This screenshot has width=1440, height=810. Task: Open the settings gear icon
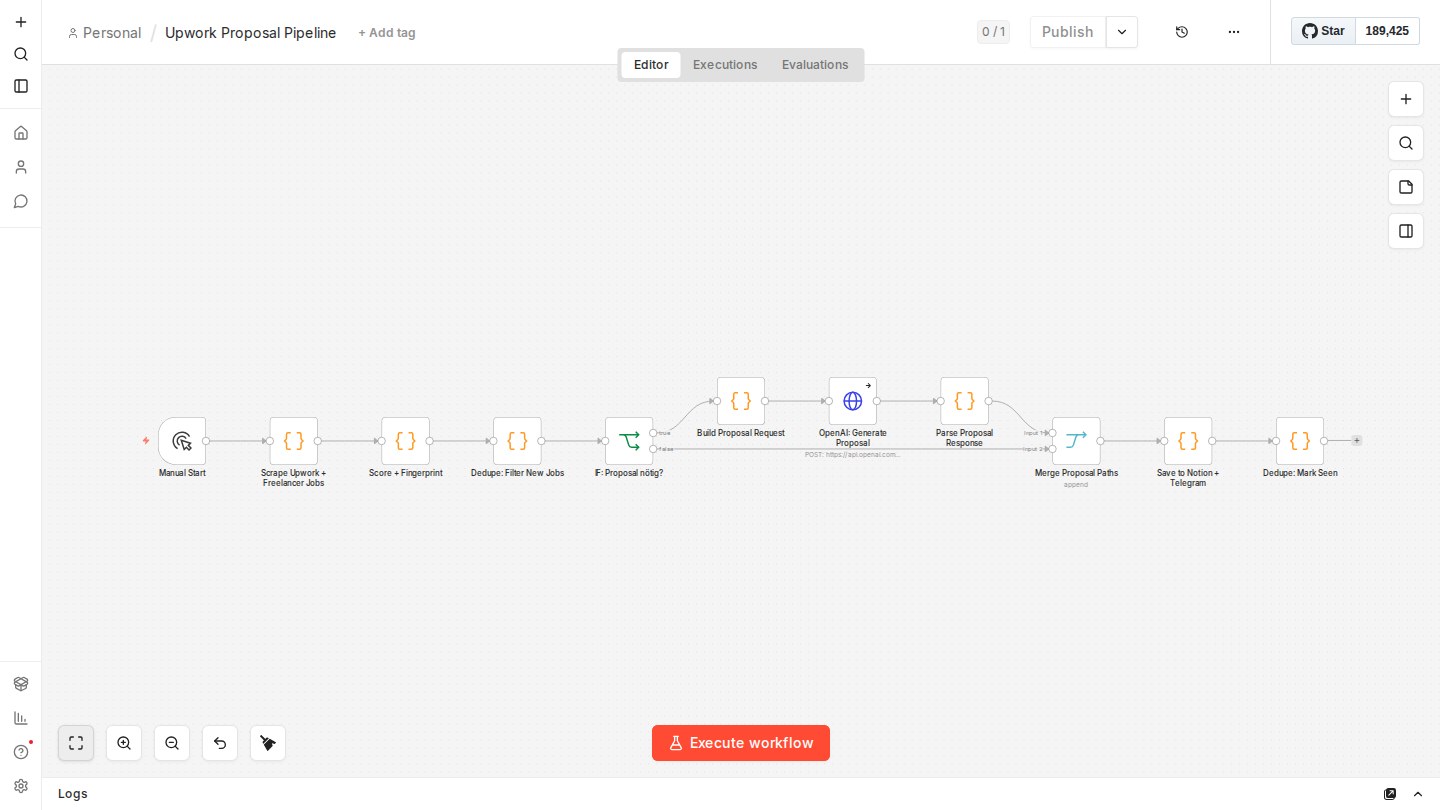(x=20, y=786)
